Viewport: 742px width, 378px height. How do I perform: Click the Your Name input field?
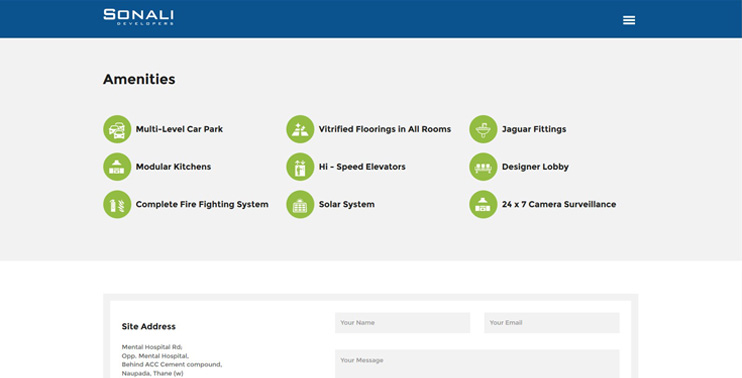[x=402, y=323]
